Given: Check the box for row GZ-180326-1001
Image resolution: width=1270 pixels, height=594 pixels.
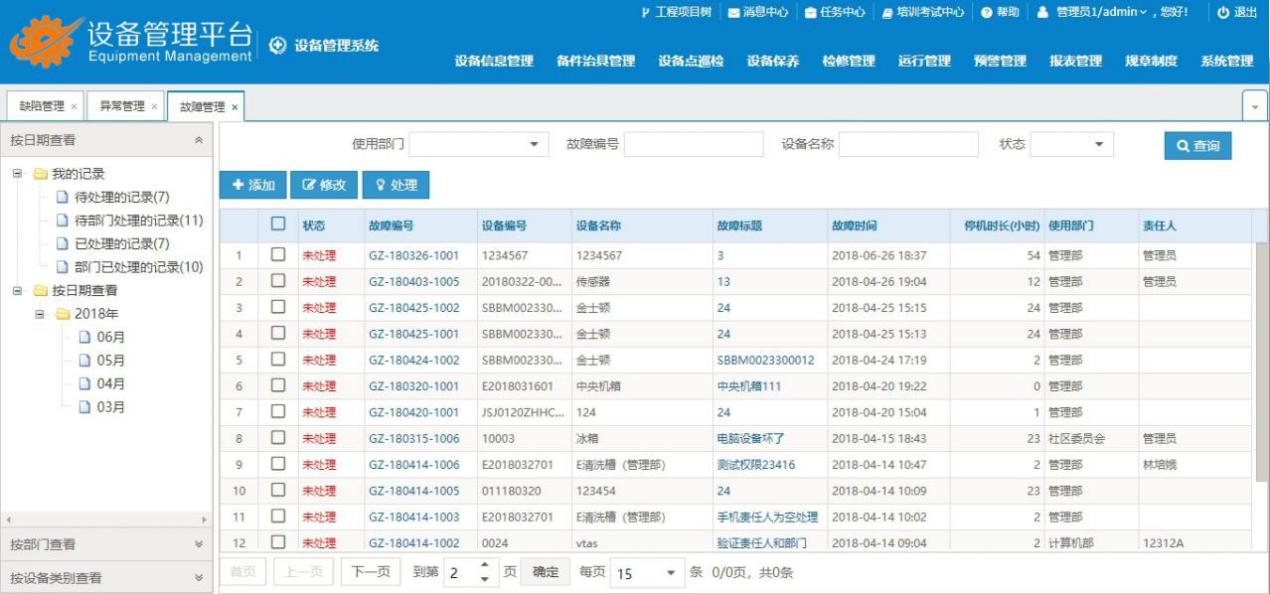Looking at the screenshot, I should click(279, 255).
